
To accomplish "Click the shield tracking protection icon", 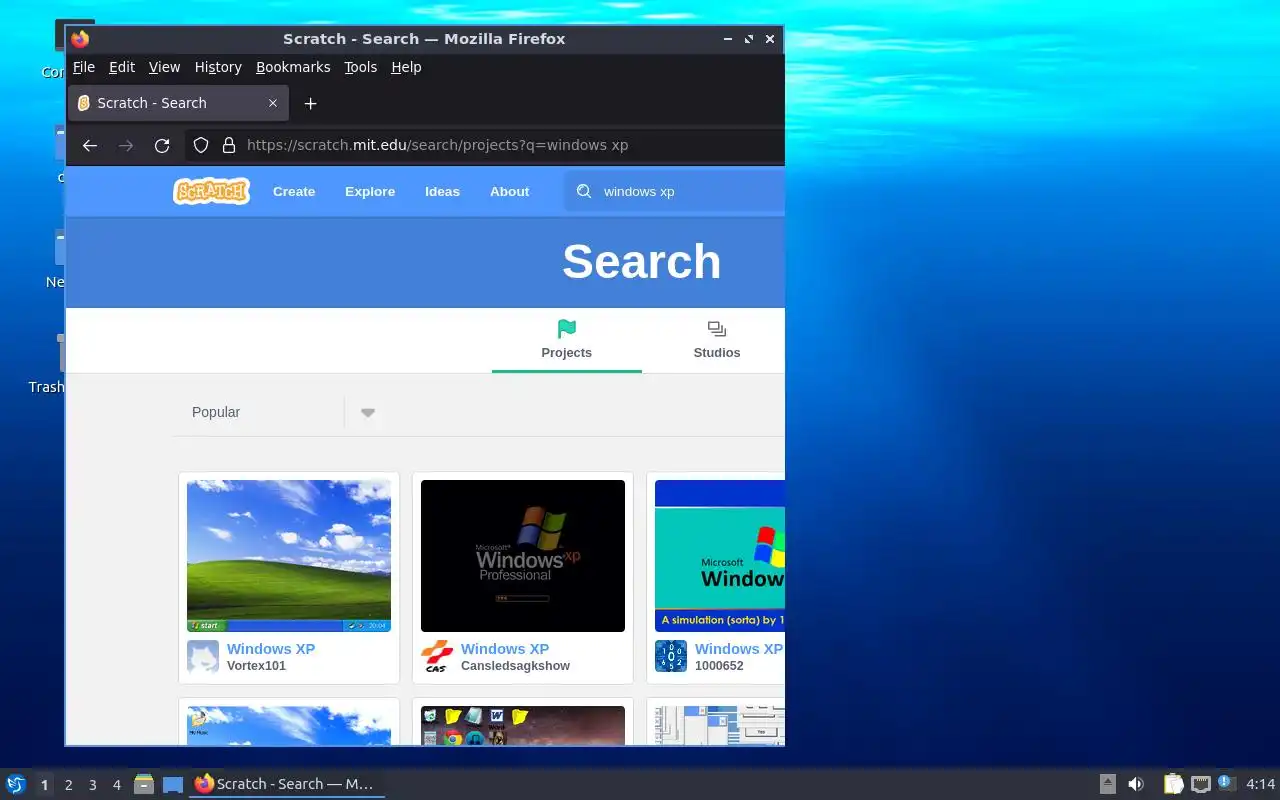I will 201,145.
